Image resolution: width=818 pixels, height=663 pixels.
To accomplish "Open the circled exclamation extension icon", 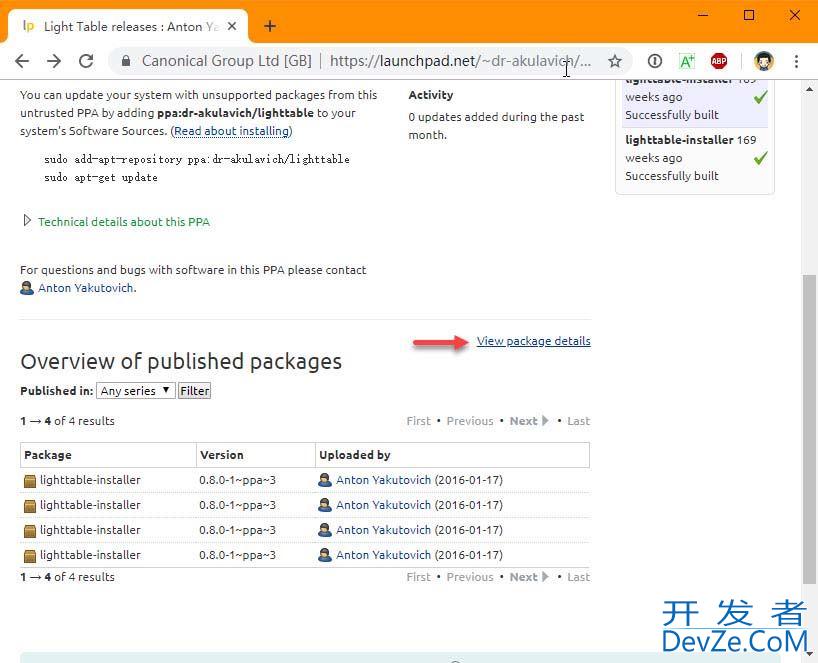I will point(655,61).
